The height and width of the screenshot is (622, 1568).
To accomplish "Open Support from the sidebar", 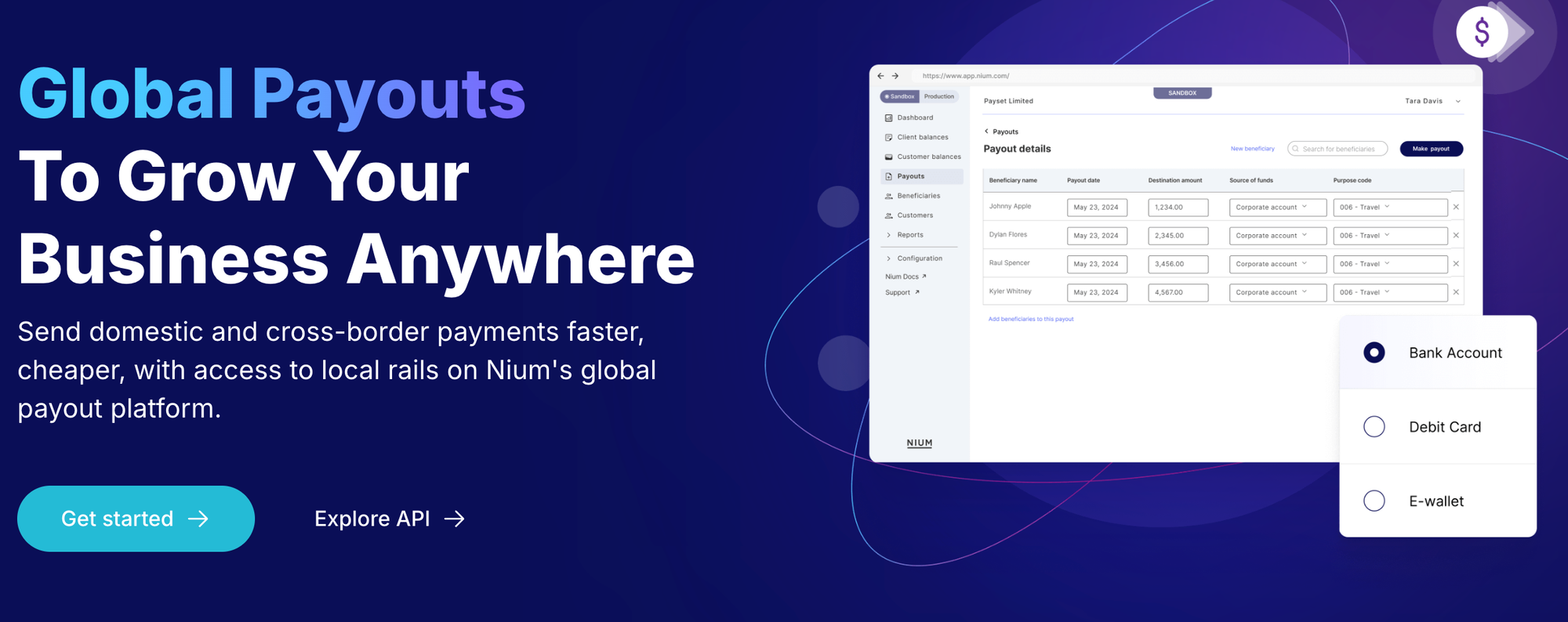I will (x=902, y=293).
